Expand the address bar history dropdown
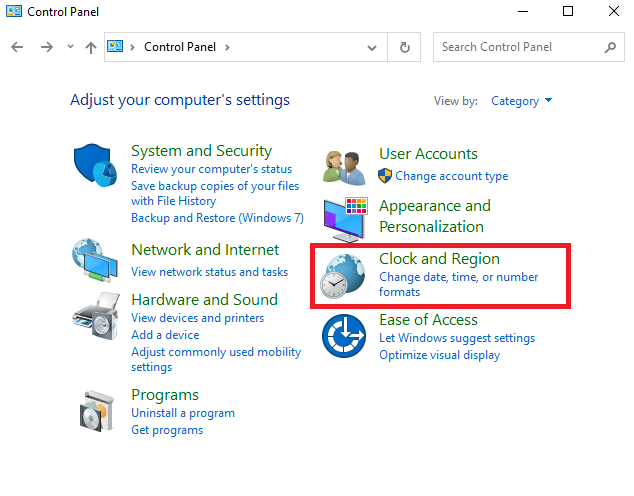The height and width of the screenshot is (496, 634). coord(372,47)
